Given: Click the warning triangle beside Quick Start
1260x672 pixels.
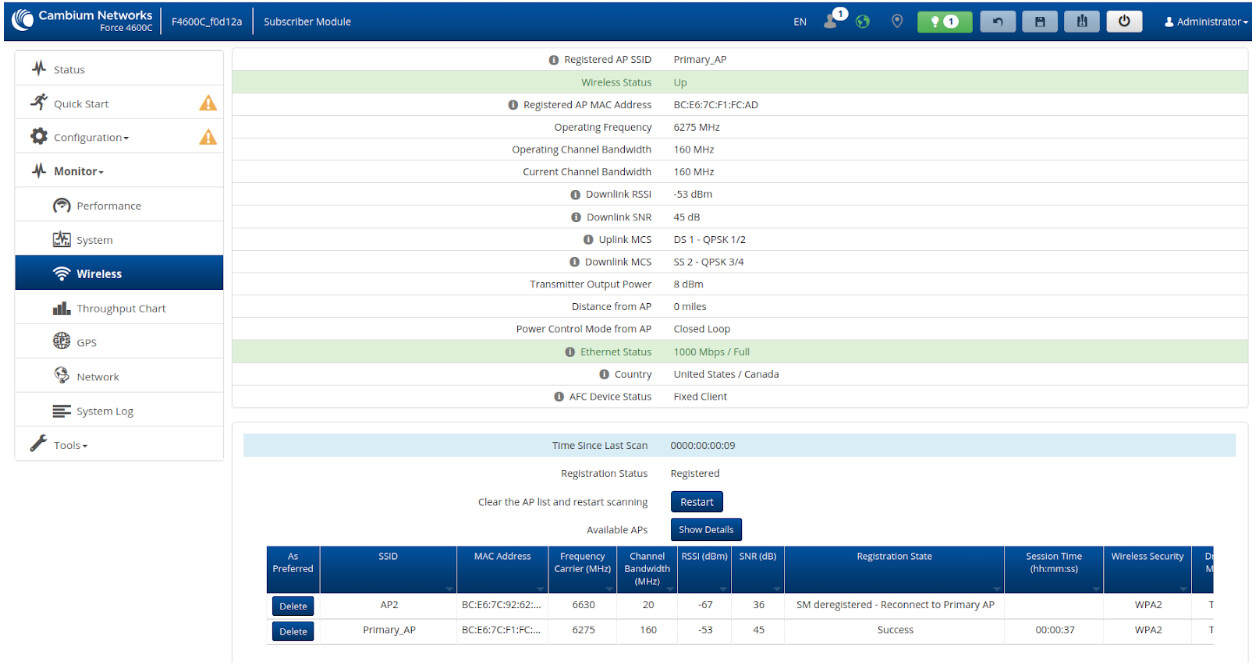Looking at the screenshot, I should click(208, 103).
